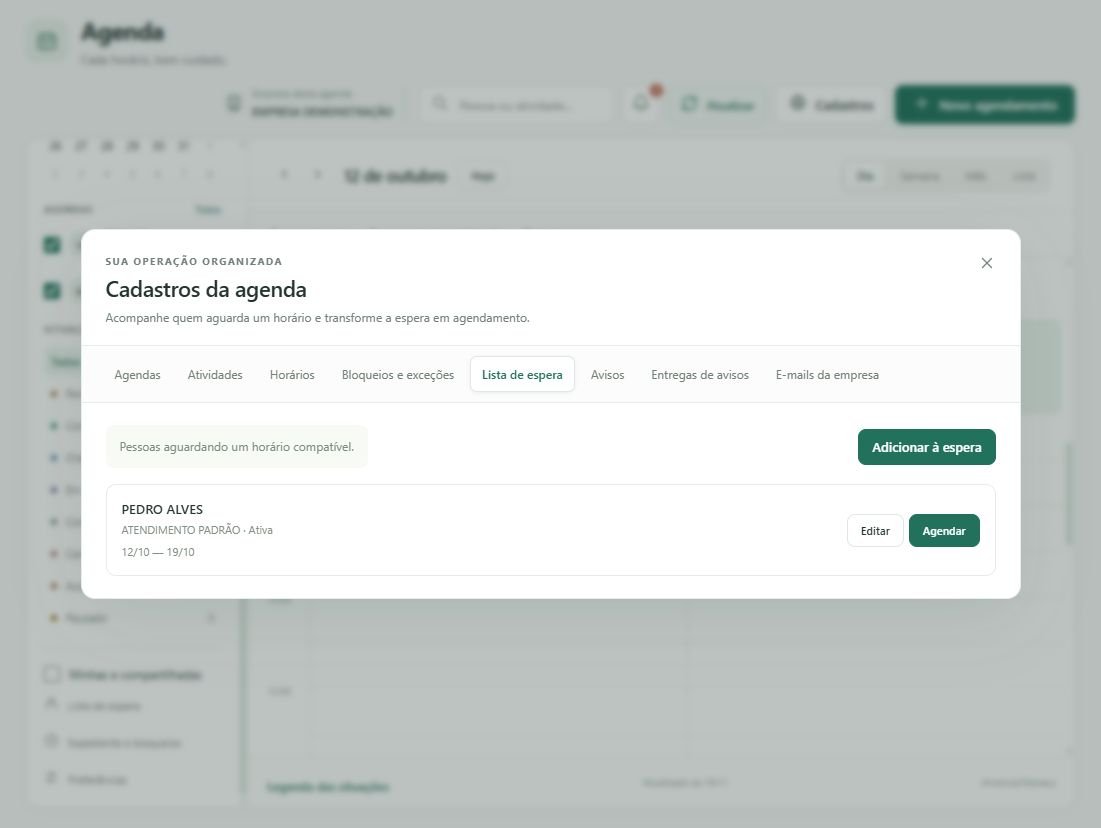Open the Avisos tab
The height and width of the screenshot is (828, 1101).
(607, 374)
